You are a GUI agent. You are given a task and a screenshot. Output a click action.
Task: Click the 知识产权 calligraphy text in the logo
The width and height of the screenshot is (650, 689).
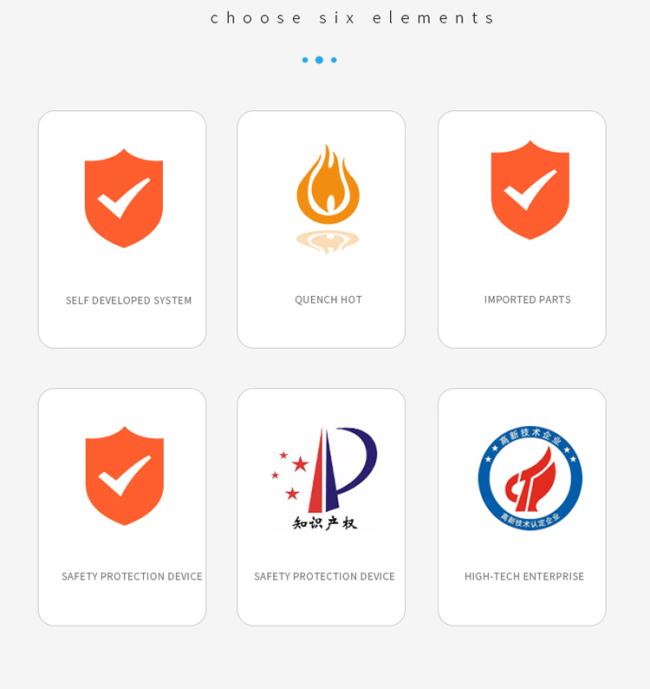325,523
